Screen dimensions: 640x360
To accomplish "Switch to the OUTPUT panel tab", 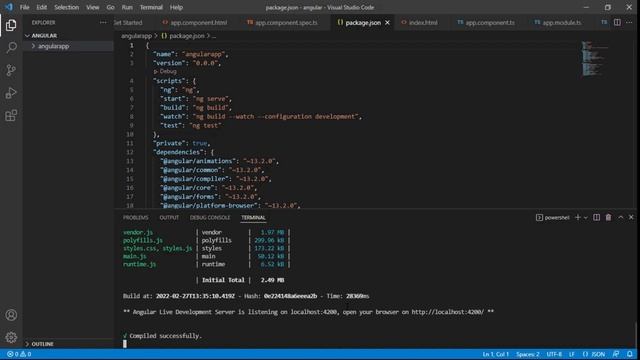I will coord(169,218).
